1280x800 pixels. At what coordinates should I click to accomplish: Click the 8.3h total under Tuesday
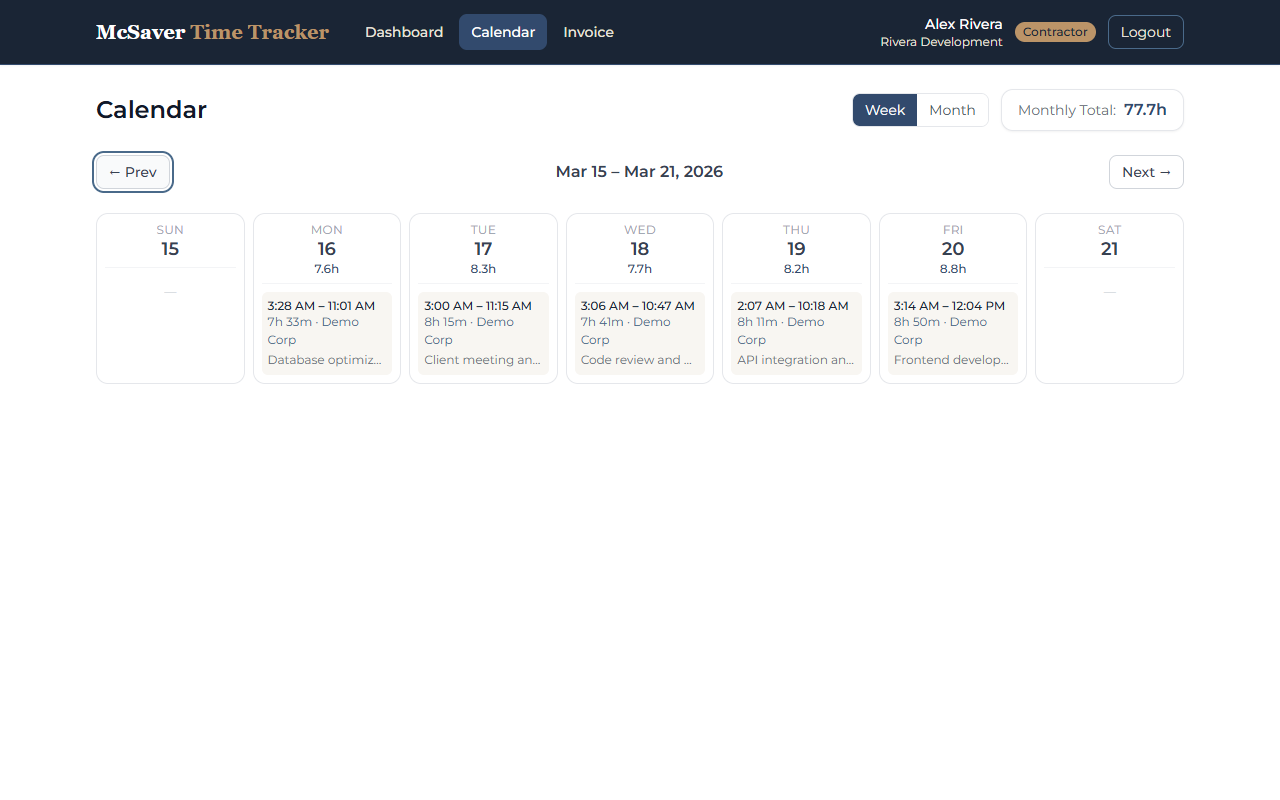[x=483, y=269]
